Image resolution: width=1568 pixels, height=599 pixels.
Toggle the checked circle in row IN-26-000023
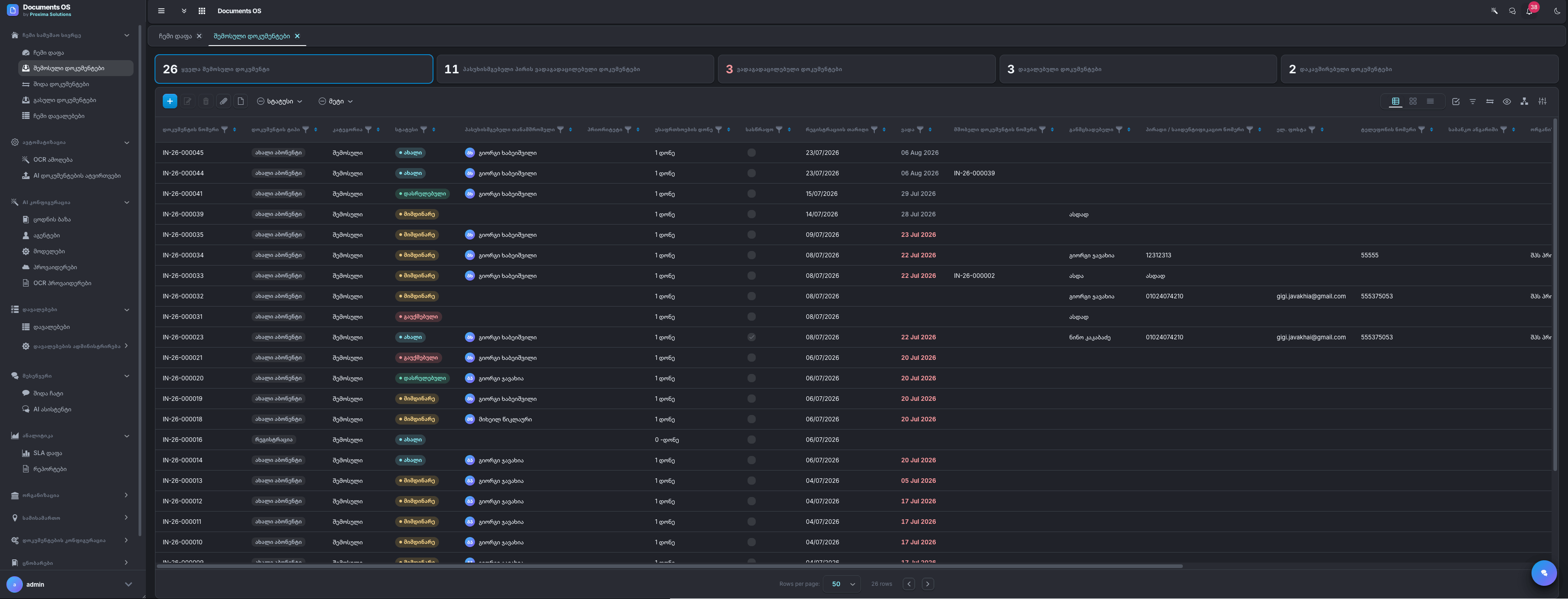click(x=751, y=338)
